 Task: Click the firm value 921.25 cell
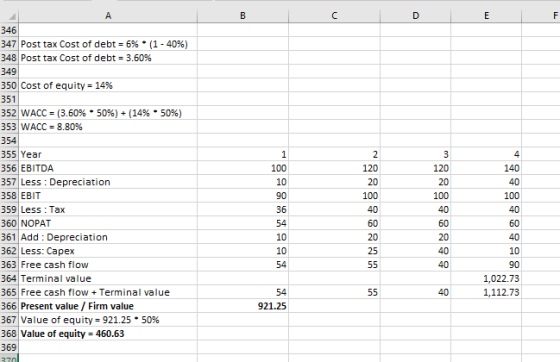243,306
